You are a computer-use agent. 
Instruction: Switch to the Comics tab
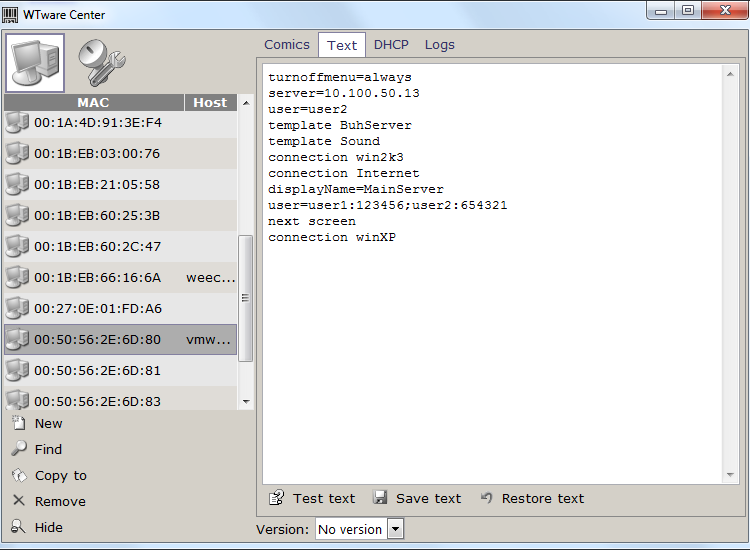[287, 44]
